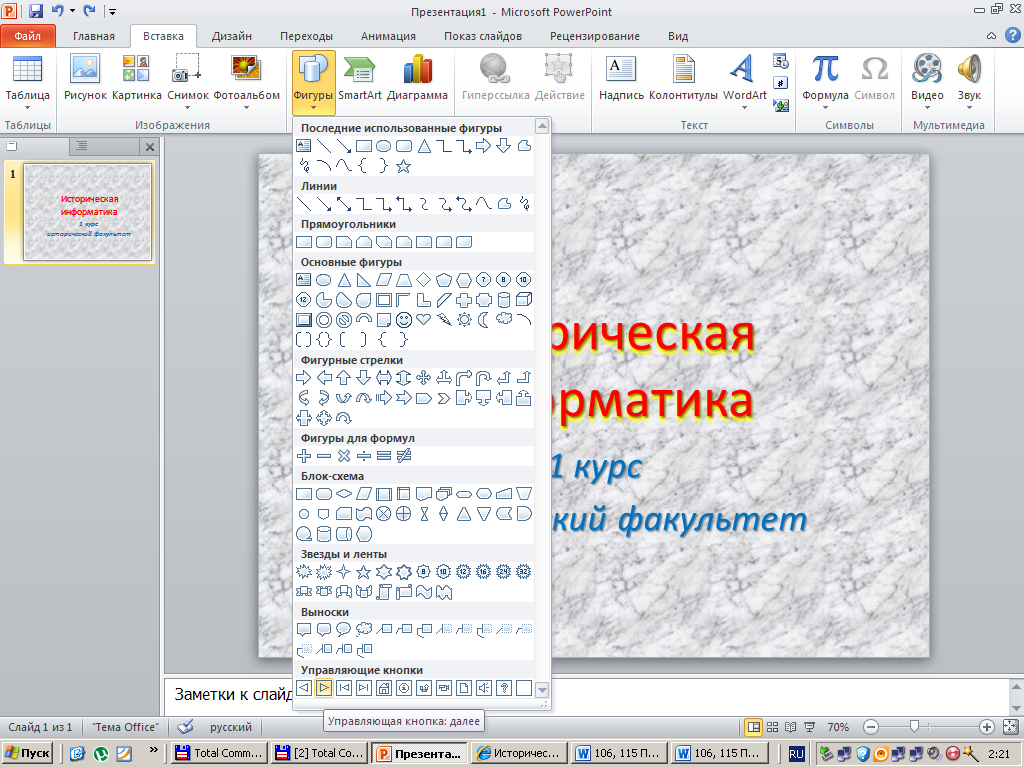1024x768 pixels.
Task: Open the Файл tab
Action: (27, 36)
